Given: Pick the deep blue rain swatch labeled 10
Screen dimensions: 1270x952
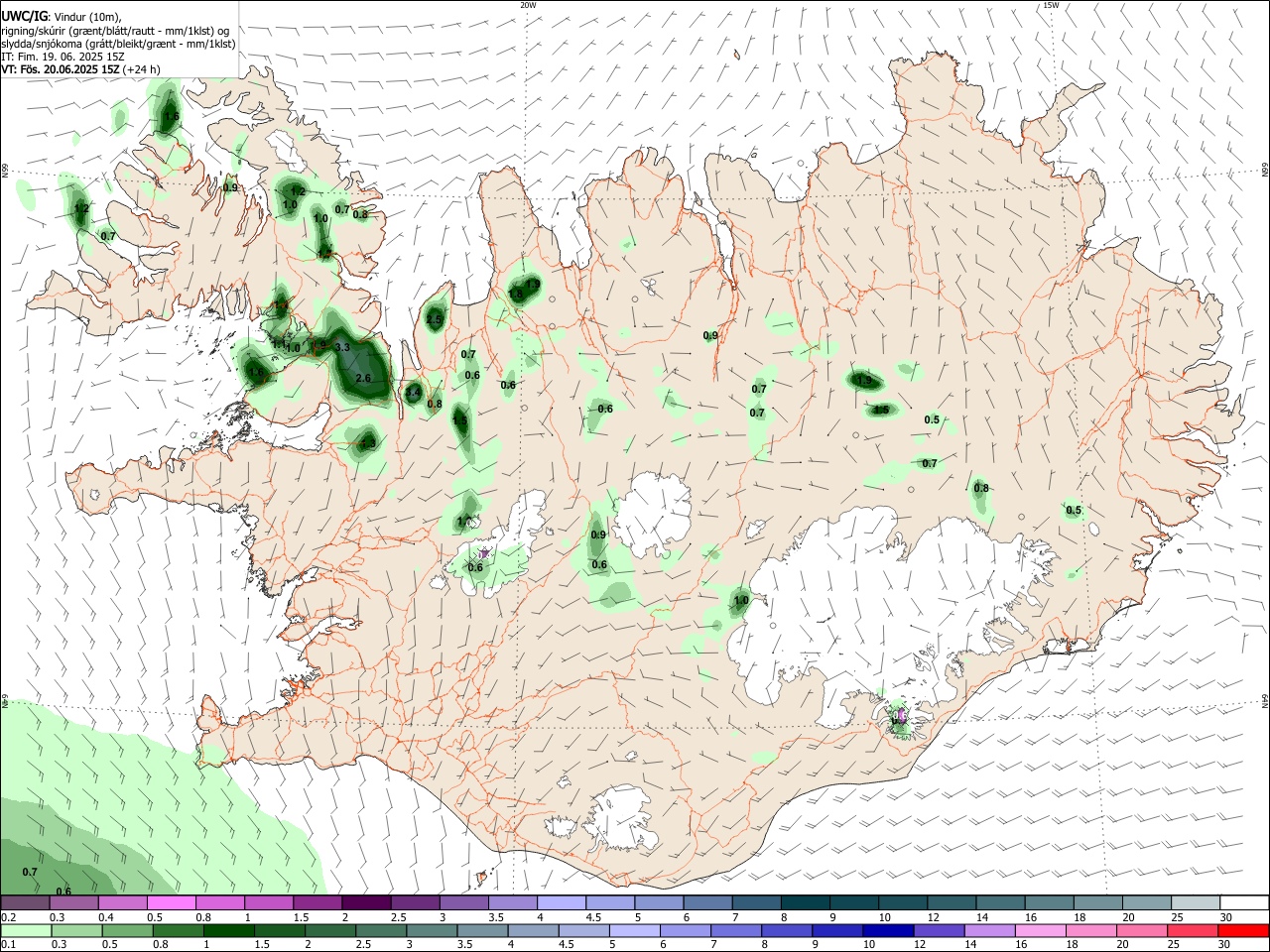Looking at the screenshot, I should (x=888, y=931).
